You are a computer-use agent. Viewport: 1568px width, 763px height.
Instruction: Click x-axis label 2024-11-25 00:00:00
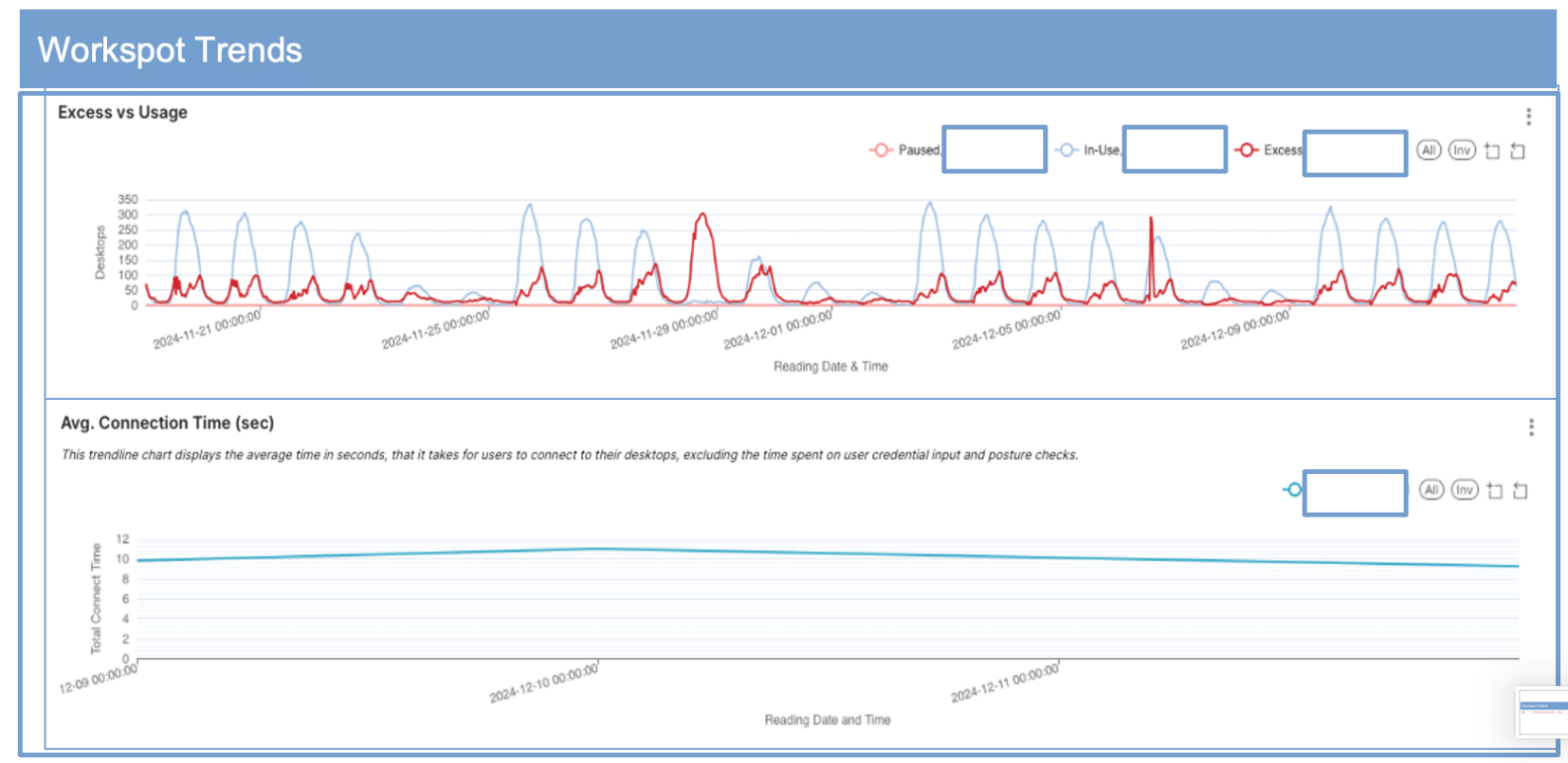[x=435, y=330]
